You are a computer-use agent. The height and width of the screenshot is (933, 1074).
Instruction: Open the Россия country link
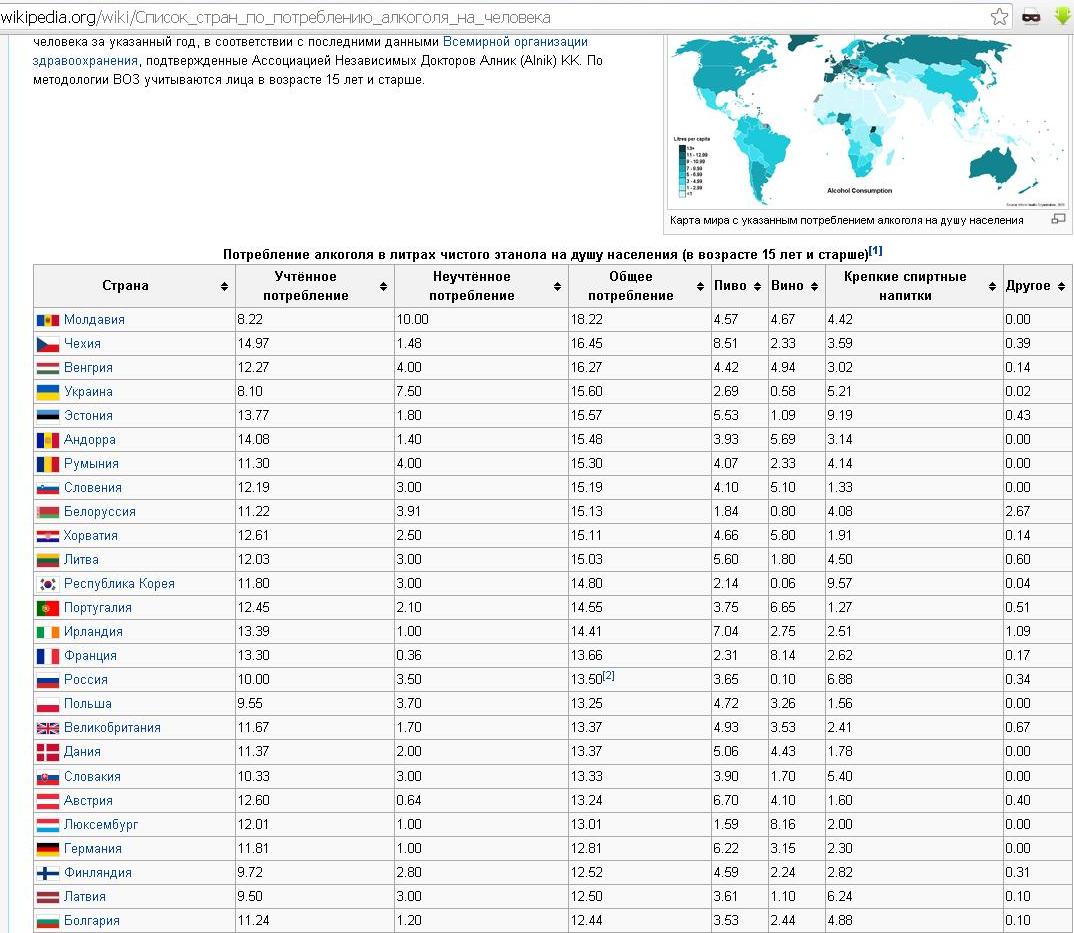[x=86, y=680]
